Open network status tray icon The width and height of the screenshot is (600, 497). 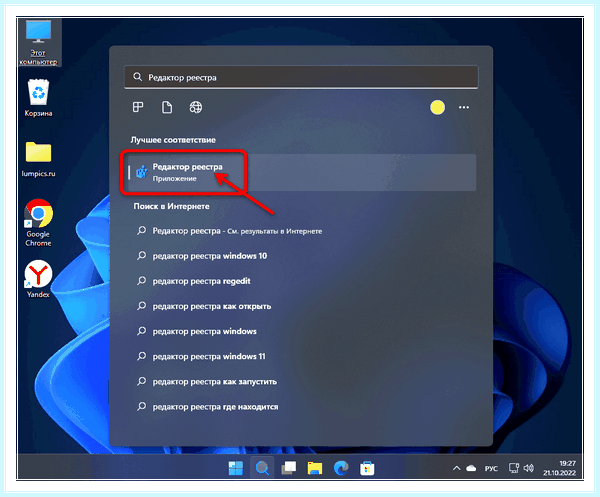514,468
